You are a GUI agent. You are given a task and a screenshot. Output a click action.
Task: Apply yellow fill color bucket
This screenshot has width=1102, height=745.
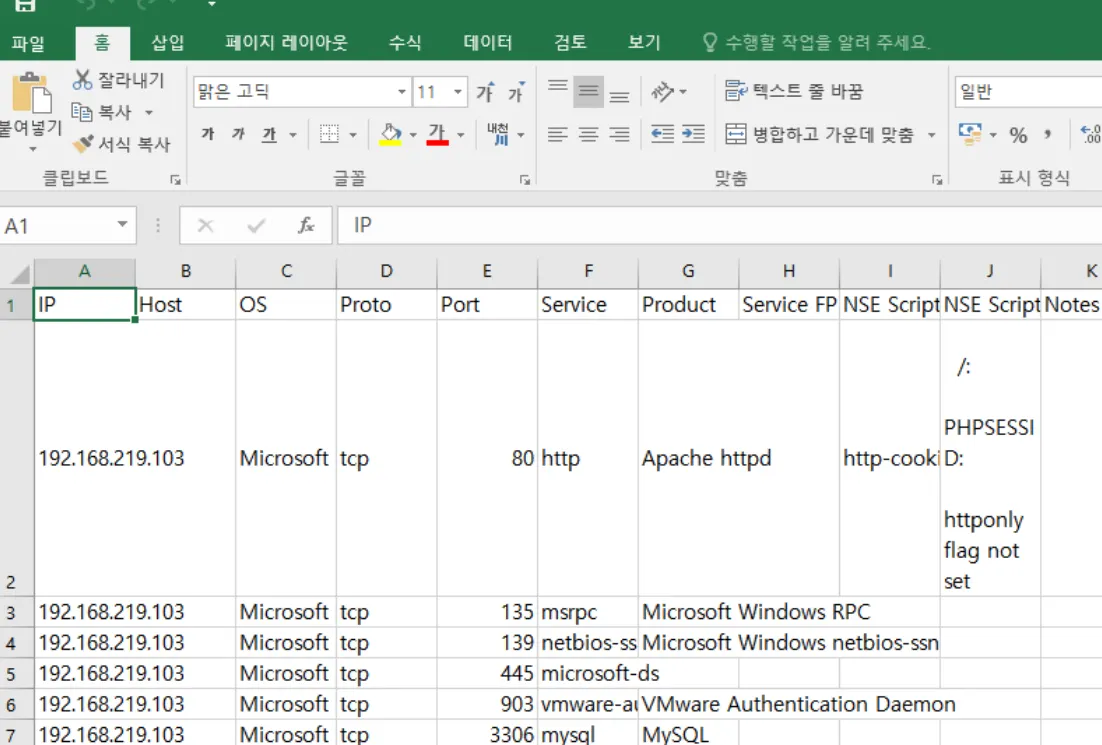(391, 134)
